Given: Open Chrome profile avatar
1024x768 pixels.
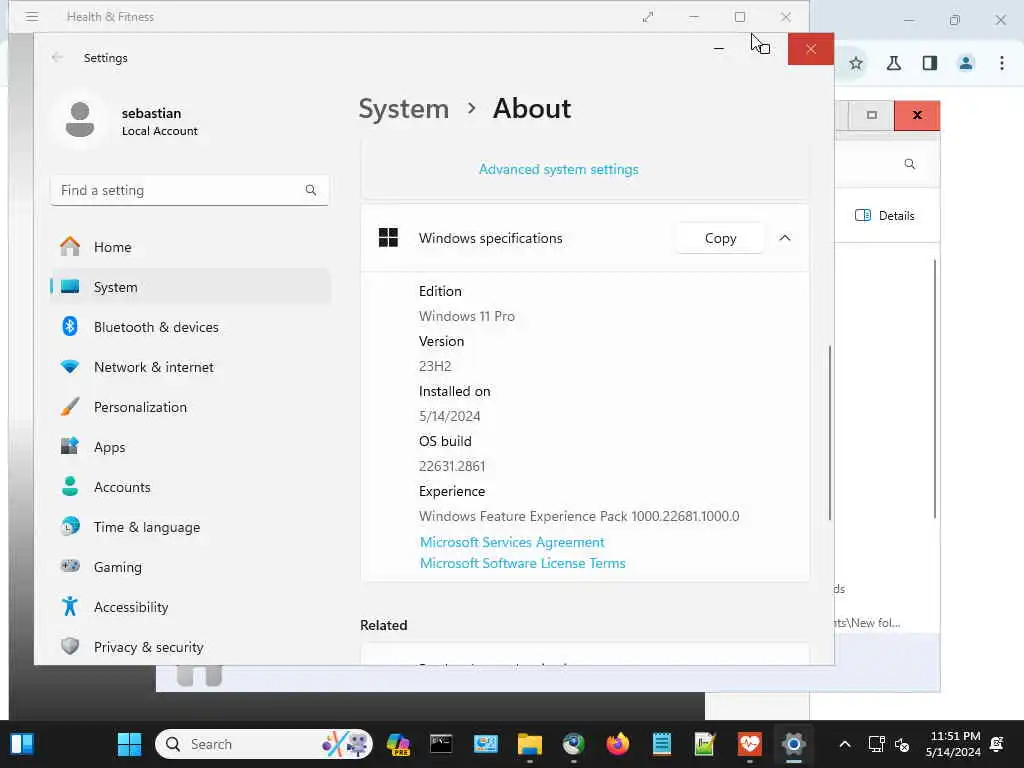Looking at the screenshot, I should [966, 63].
